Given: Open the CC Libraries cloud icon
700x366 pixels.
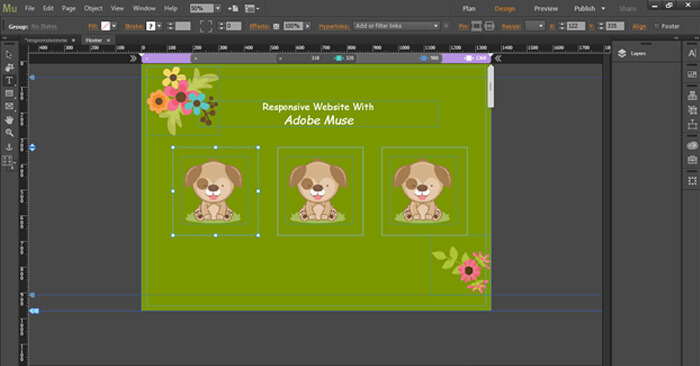Looking at the screenshot, I should tap(692, 146).
